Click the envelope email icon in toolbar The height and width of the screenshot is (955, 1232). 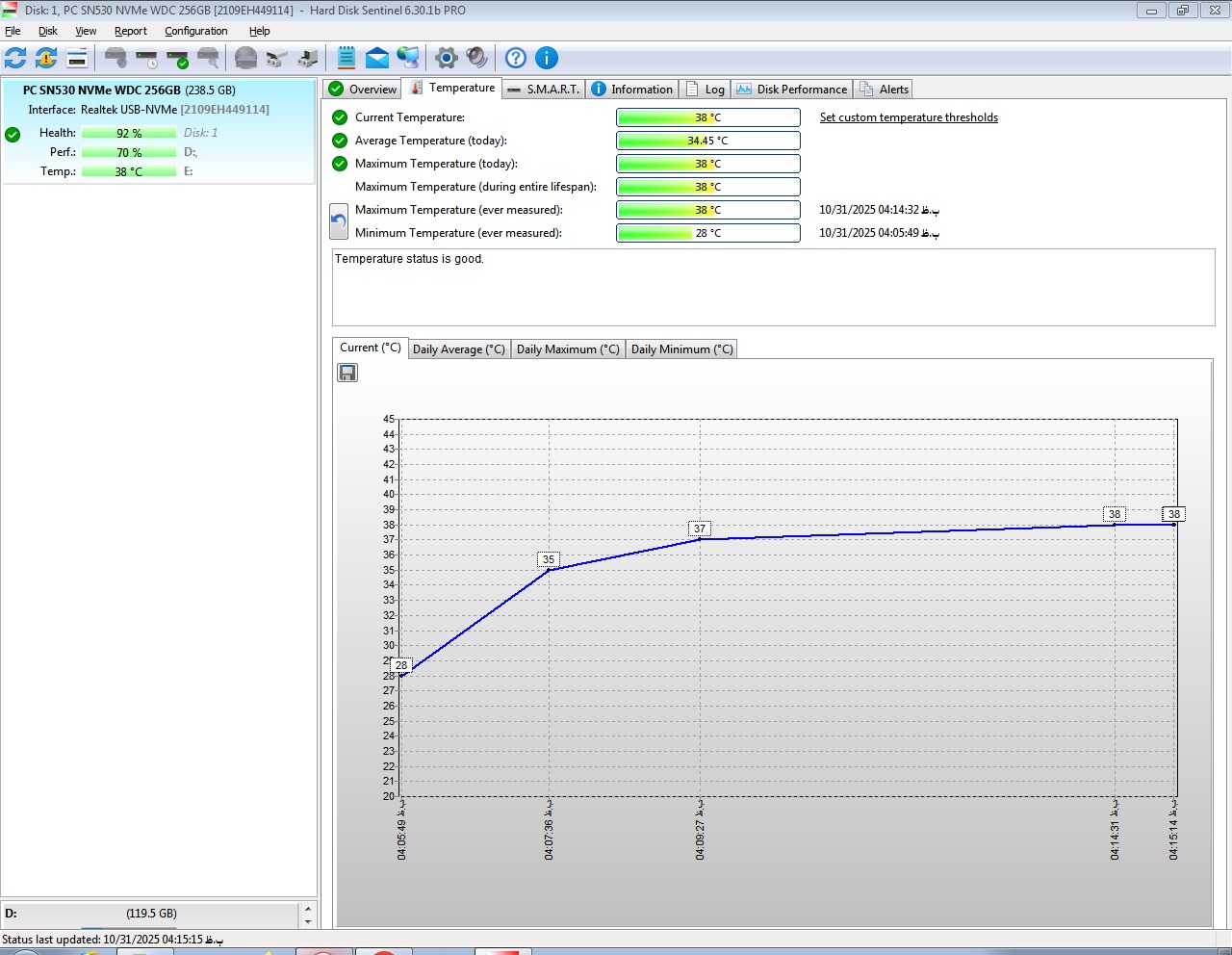(377, 58)
